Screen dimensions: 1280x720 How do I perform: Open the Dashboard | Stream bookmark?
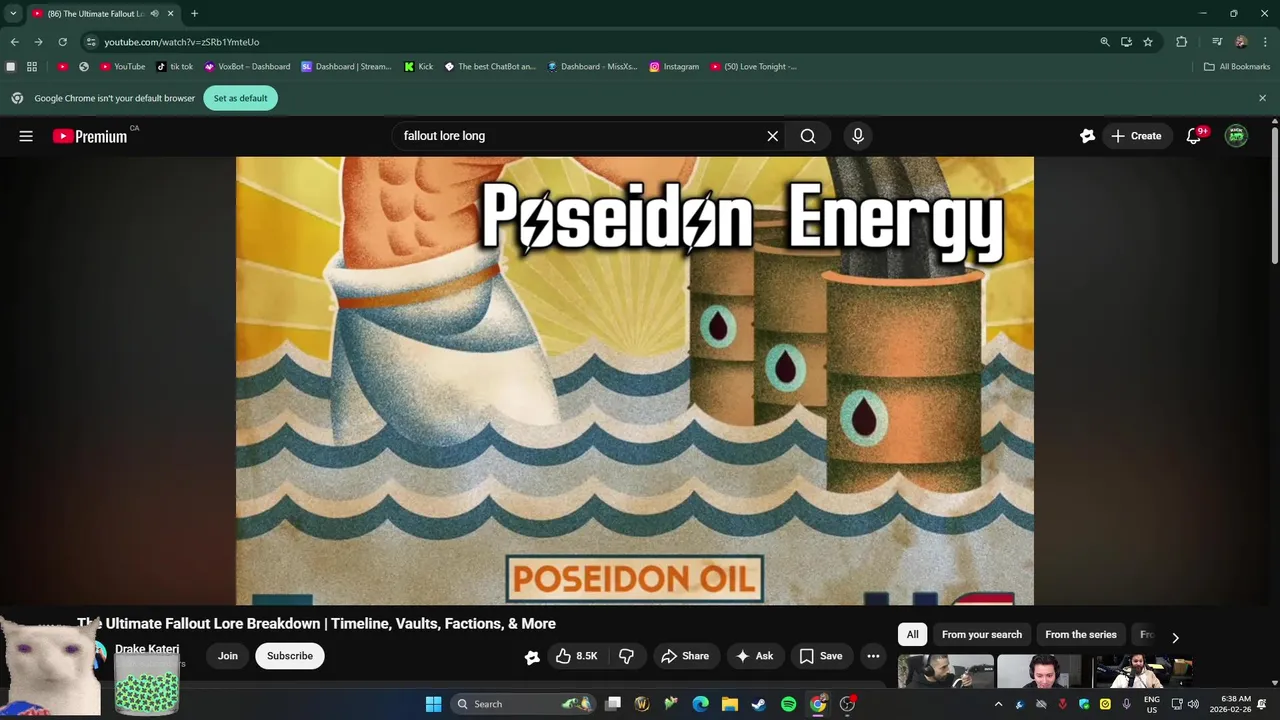[x=346, y=67]
